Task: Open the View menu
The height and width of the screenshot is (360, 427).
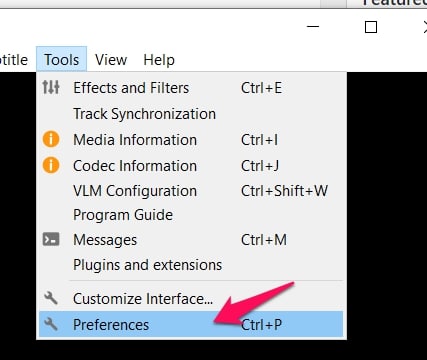Action: coord(111,60)
